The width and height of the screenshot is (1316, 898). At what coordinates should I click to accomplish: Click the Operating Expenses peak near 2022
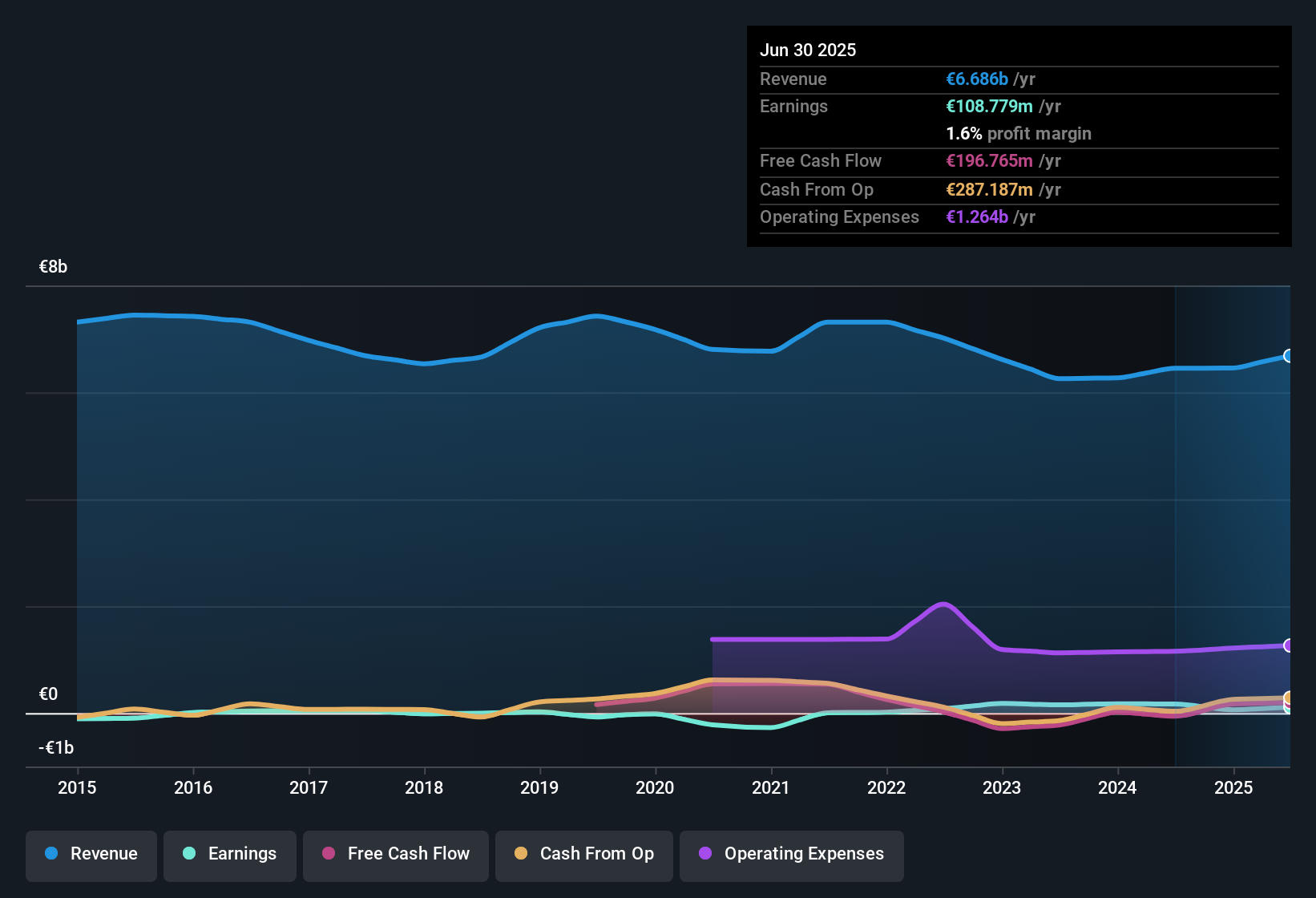tap(943, 604)
